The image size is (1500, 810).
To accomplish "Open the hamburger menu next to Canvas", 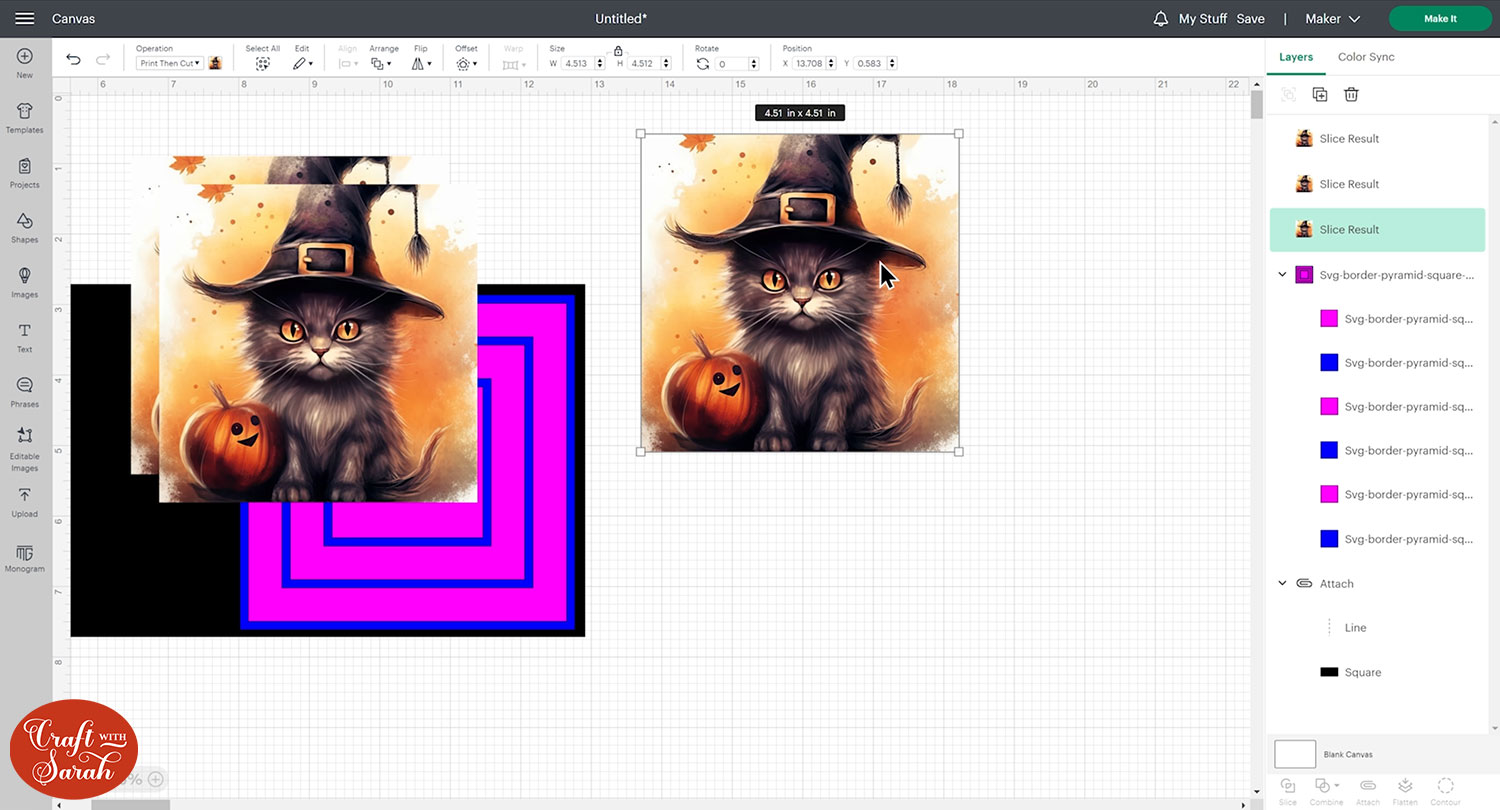I will (x=25, y=17).
